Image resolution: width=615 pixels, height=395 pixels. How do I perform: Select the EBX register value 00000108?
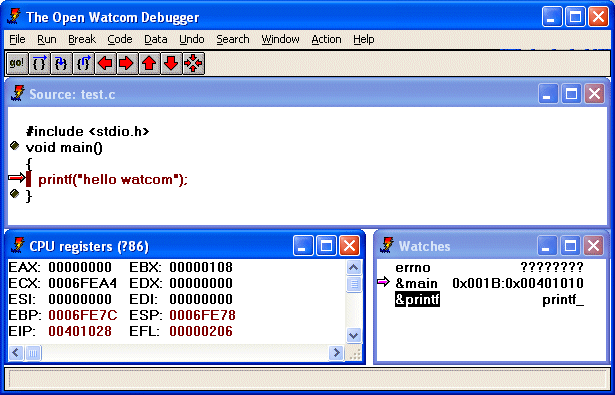pos(201,268)
